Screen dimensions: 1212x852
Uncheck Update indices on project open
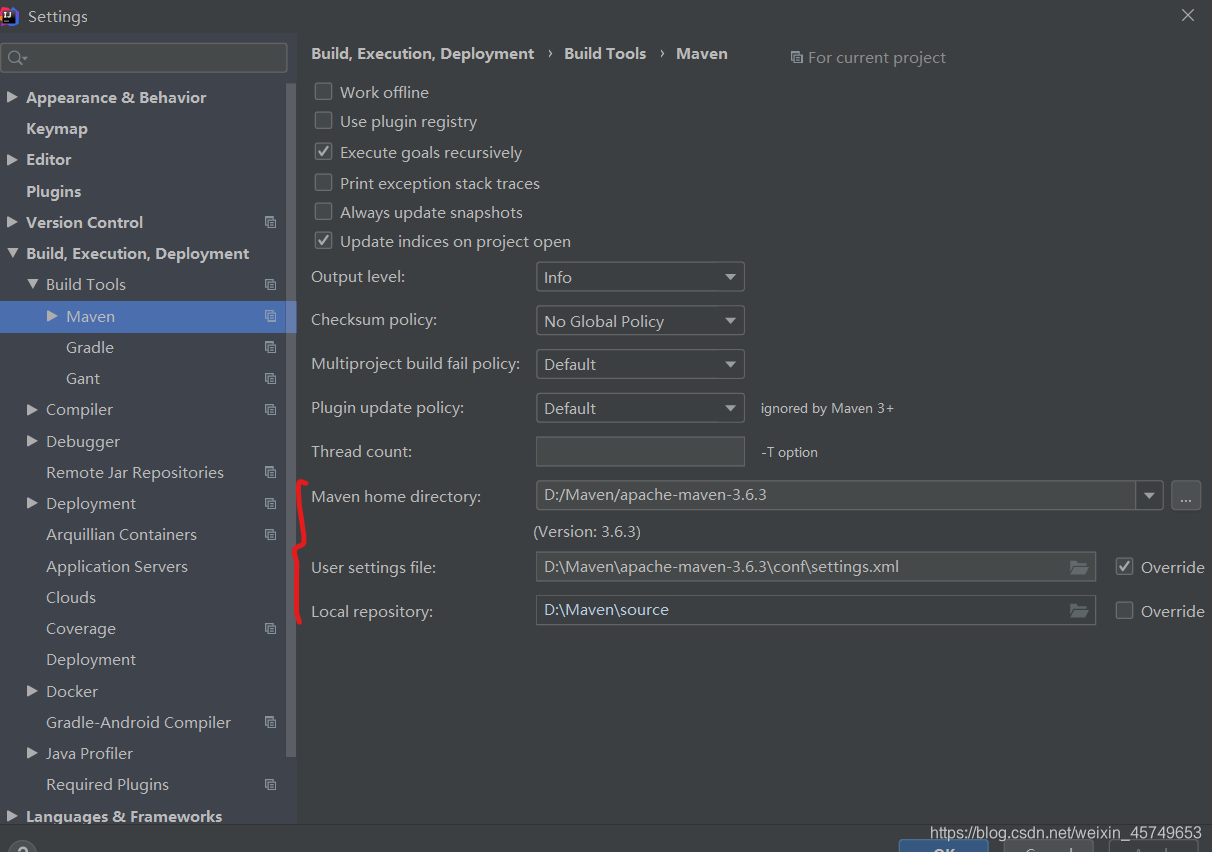click(x=323, y=241)
